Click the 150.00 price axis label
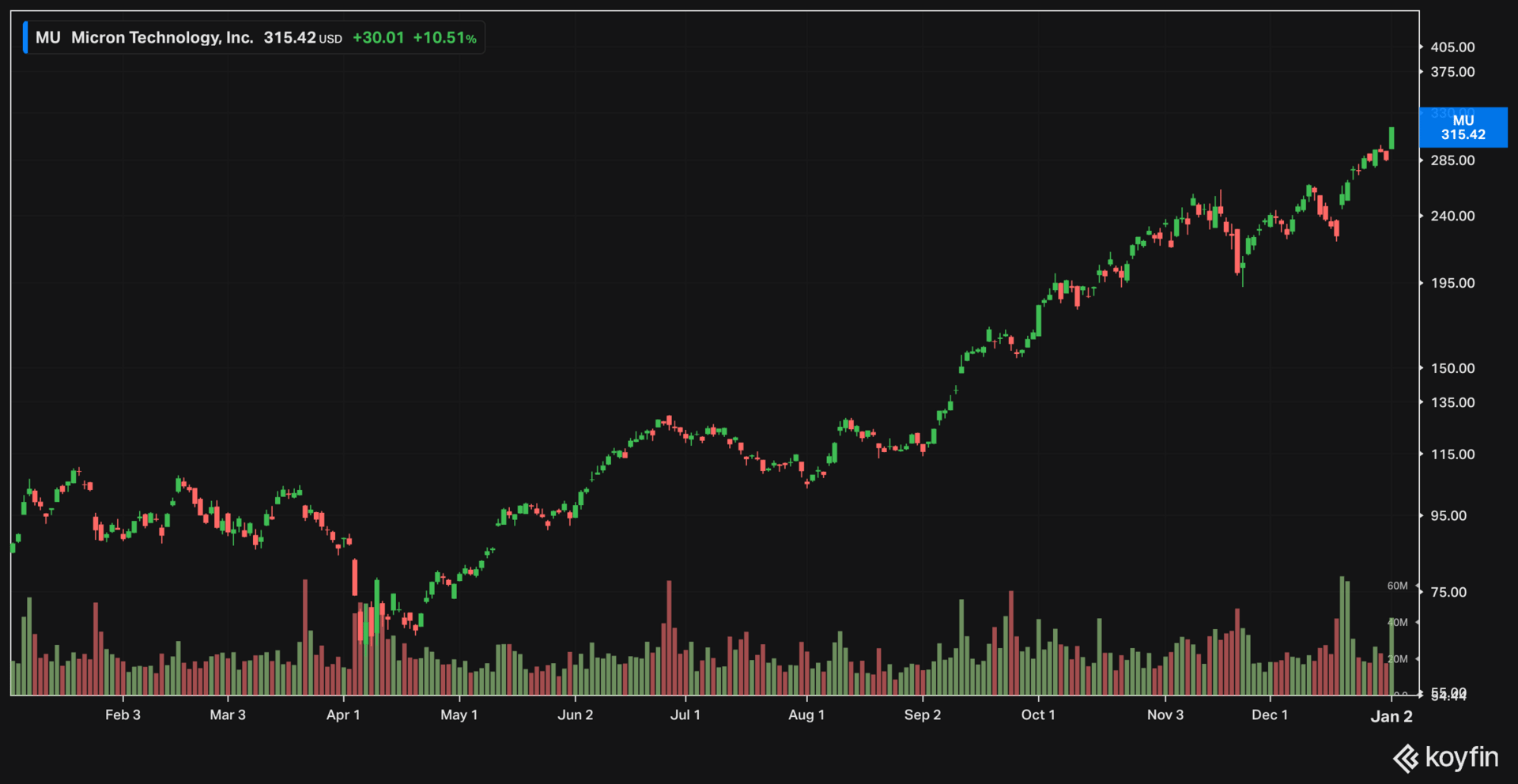The height and width of the screenshot is (784, 1518). point(1452,367)
